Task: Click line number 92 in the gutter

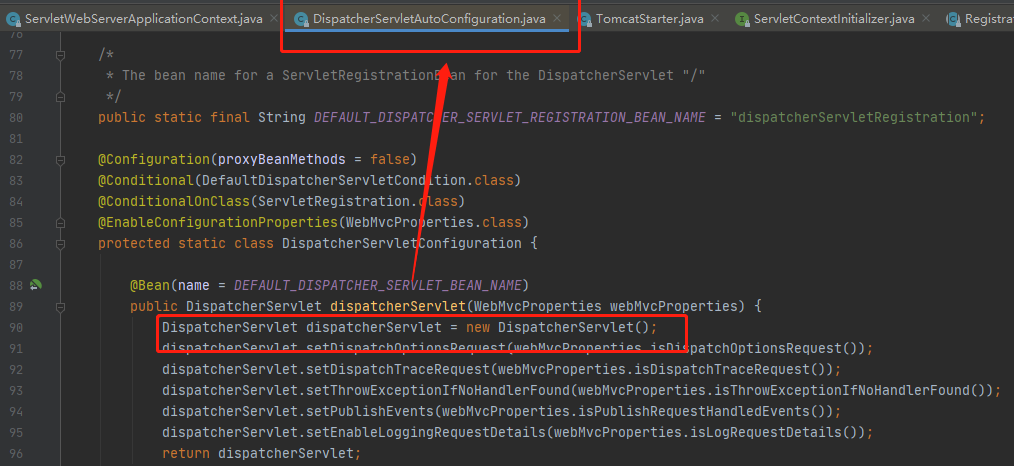Action: pos(16,370)
